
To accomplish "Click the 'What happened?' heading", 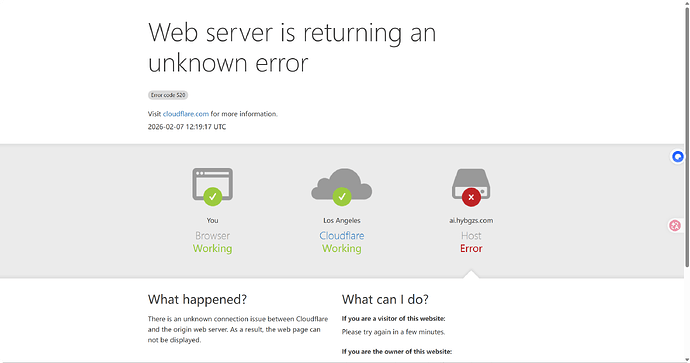I will coord(197,300).
